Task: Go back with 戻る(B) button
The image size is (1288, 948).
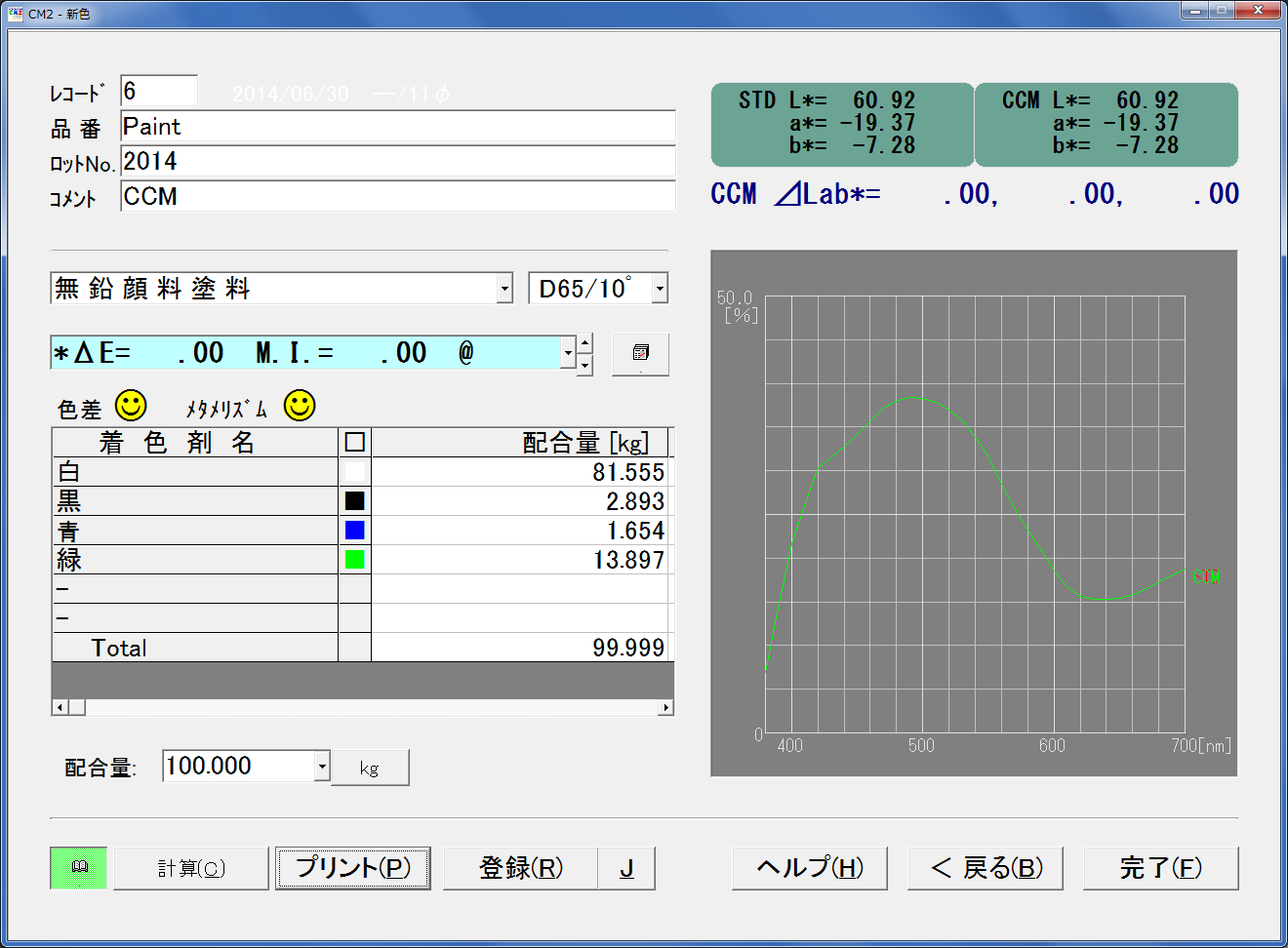Action: tap(986, 868)
